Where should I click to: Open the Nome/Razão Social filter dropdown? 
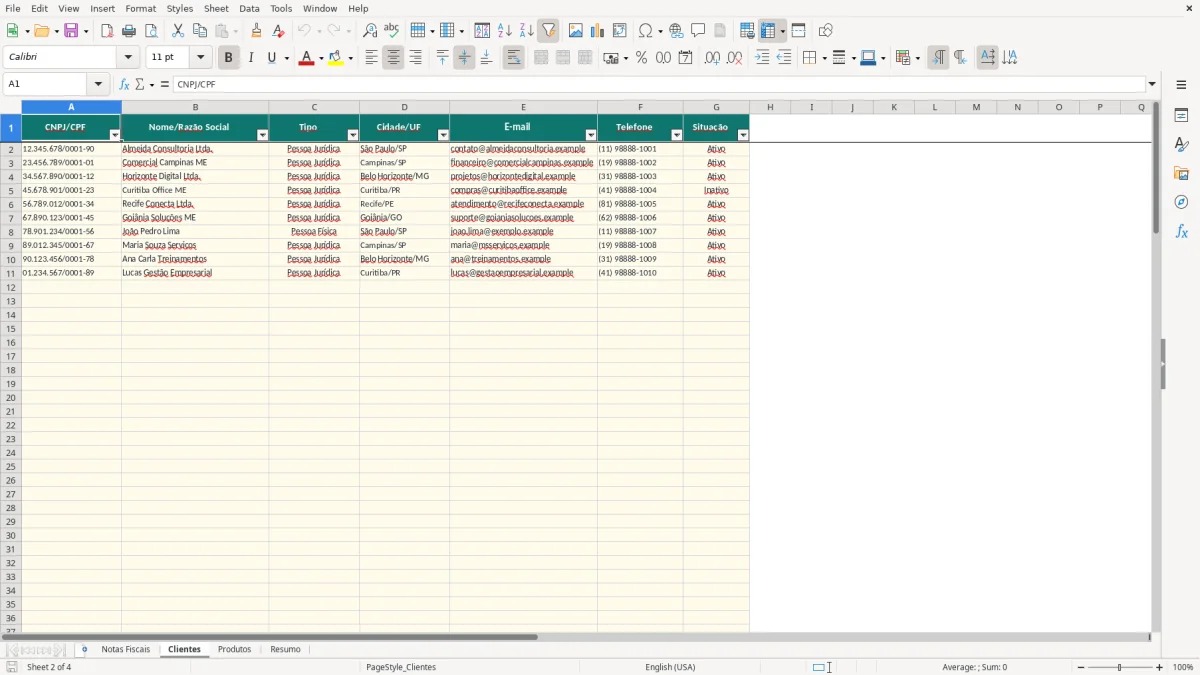tap(263, 135)
